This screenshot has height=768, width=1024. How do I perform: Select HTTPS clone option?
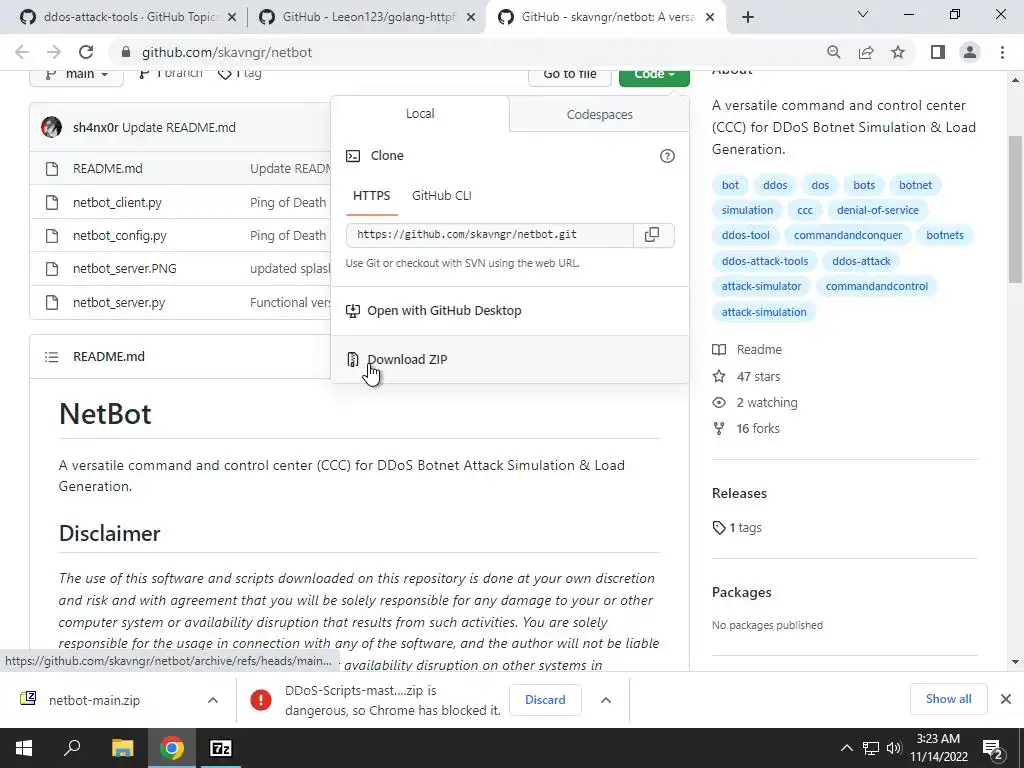pos(372,196)
